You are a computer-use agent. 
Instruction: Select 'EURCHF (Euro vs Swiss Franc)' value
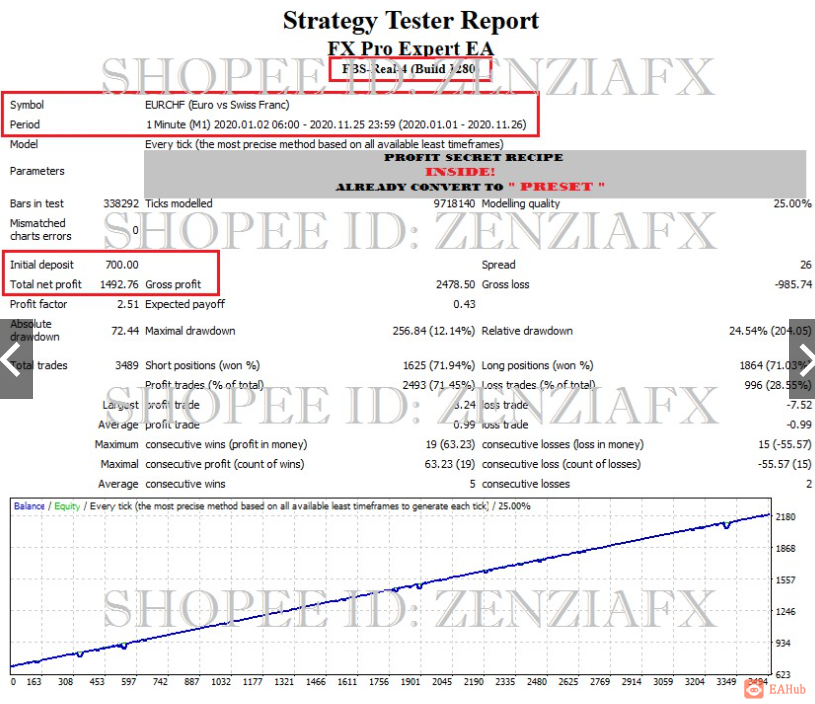pyautogui.click(x=217, y=105)
